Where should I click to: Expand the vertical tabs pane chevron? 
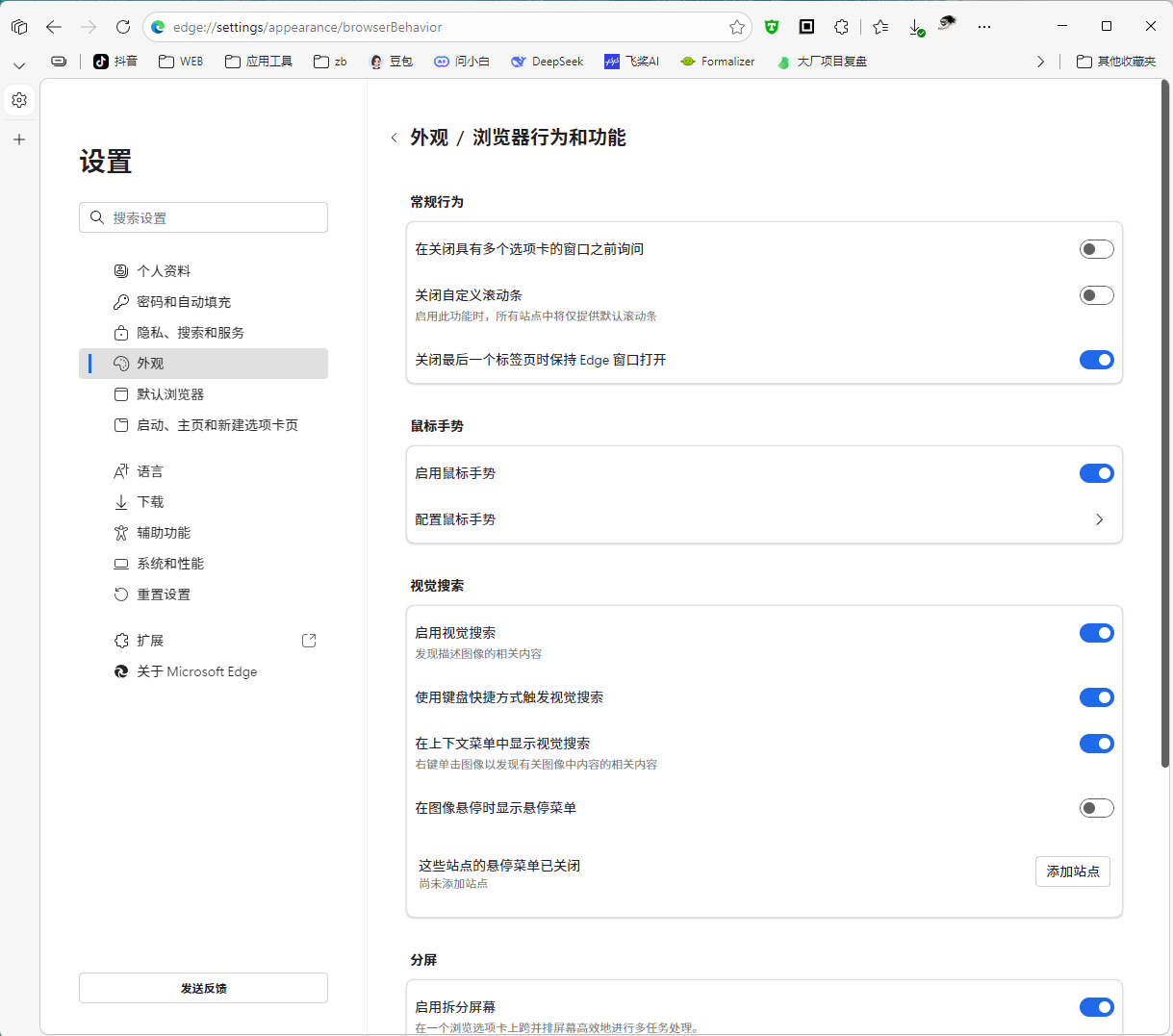coord(19,65)
